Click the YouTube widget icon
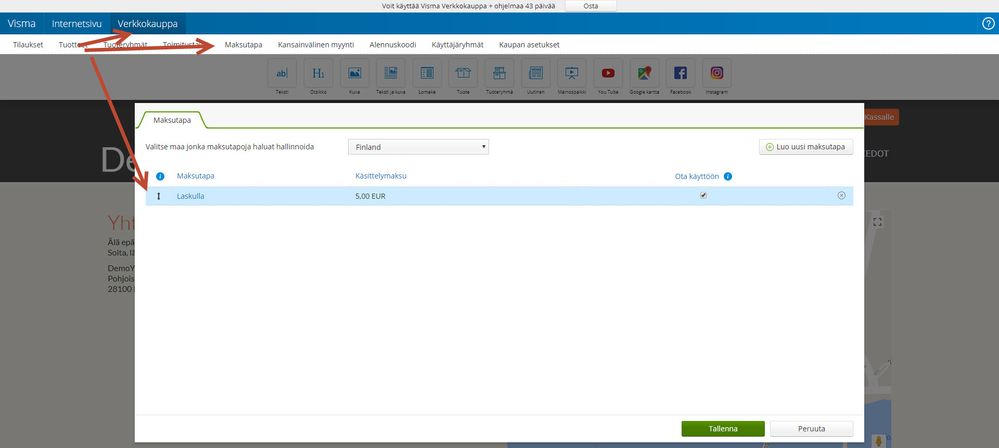 tap(608, 73)
